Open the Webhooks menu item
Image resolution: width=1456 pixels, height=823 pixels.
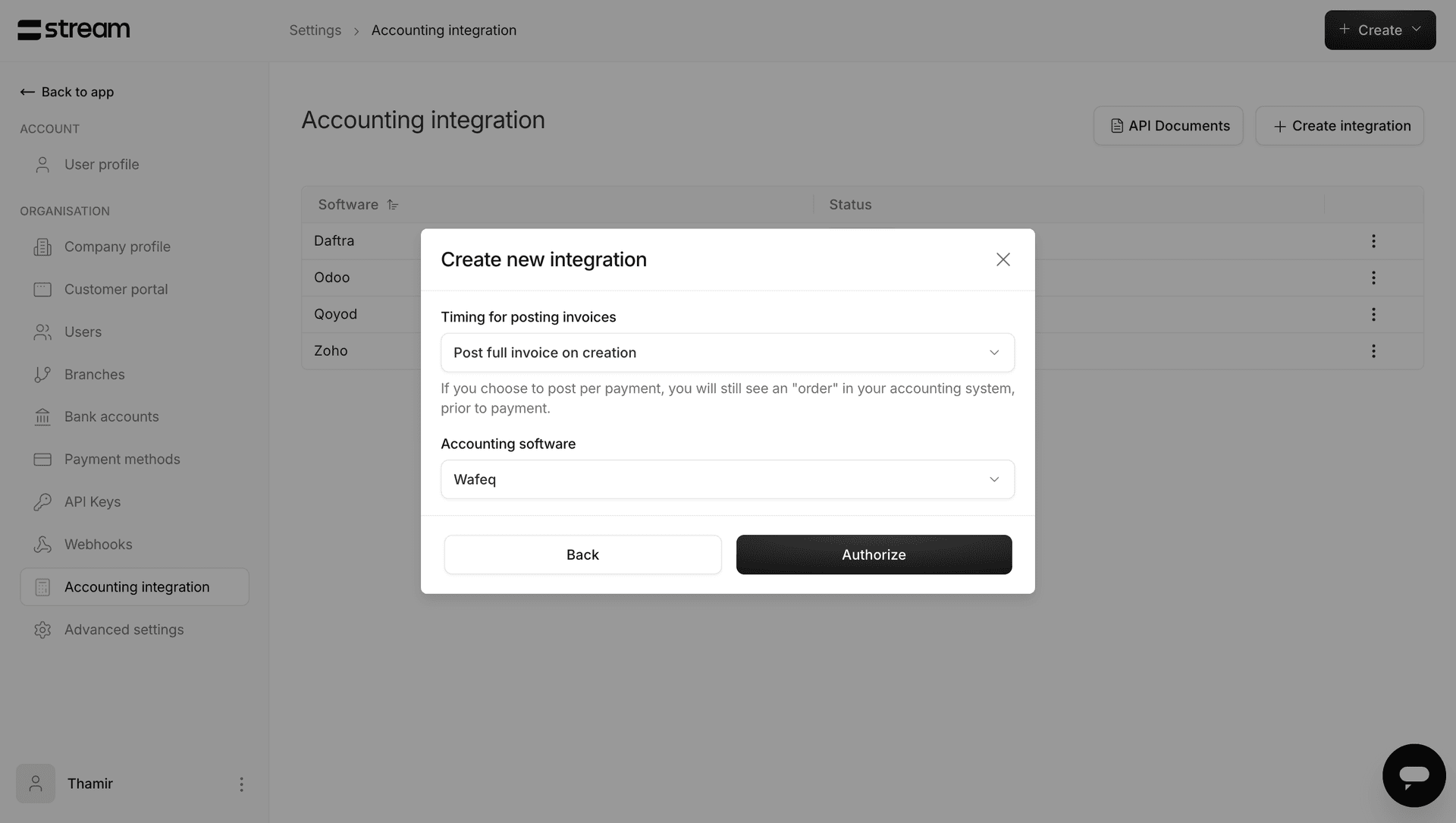[x=99, y=544]
